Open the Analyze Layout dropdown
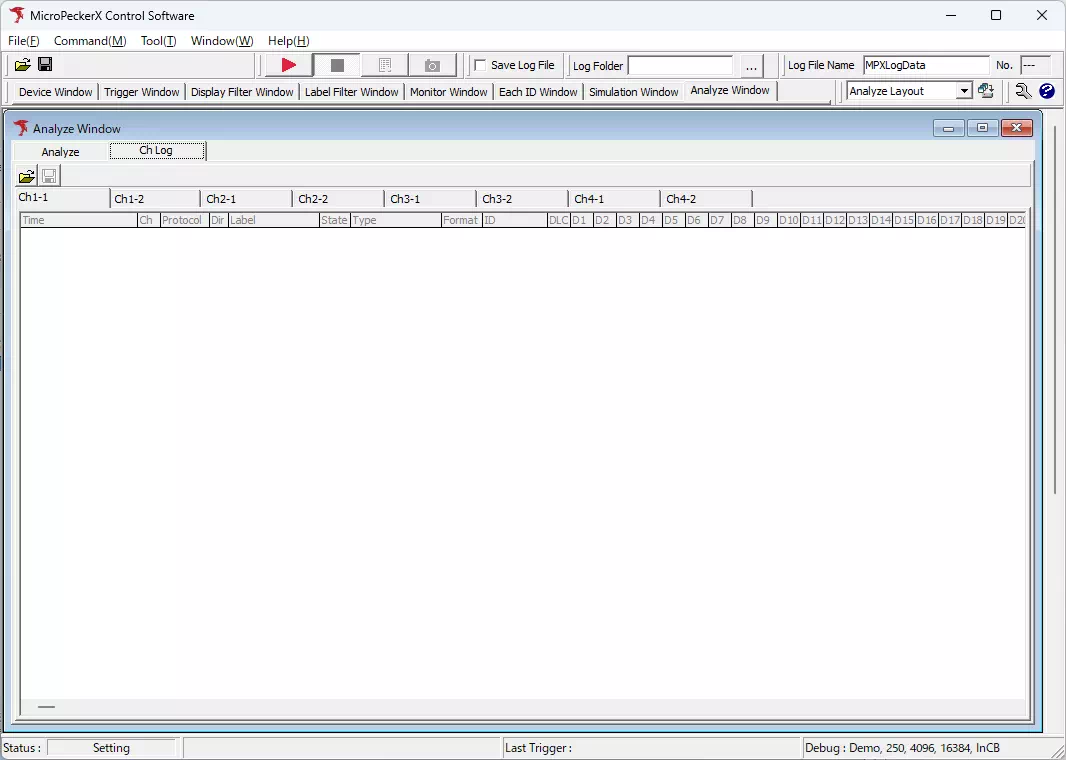1066x760 pixels. tap(963, 91)
